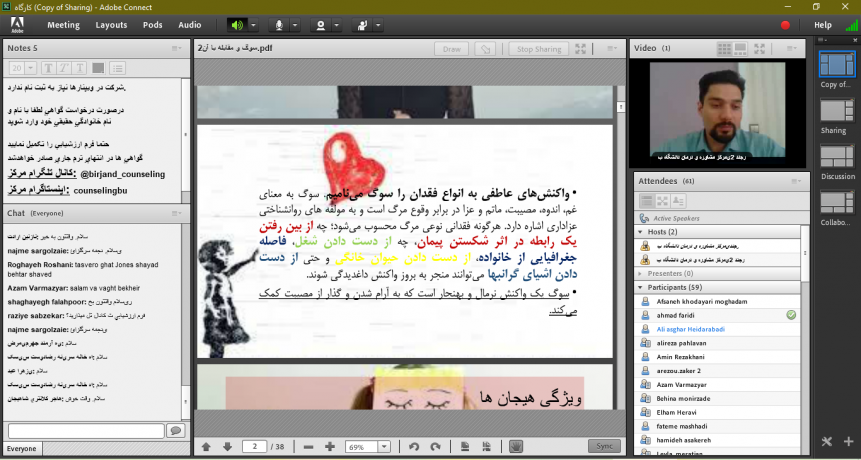Add new layout with plus icon
861x460 pixels.
[x=849, y=441]
